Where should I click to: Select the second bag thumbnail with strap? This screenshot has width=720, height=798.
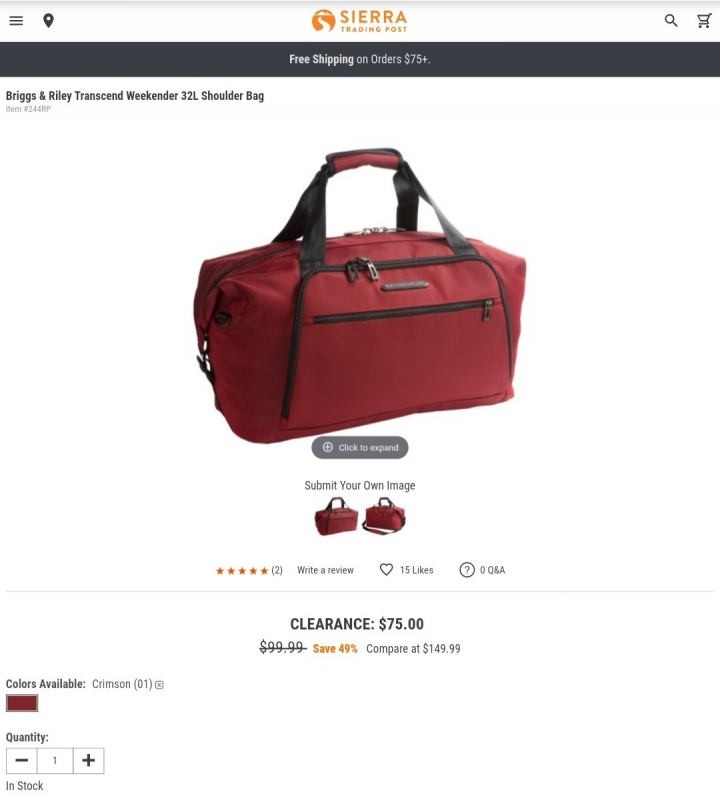(384, 516)
